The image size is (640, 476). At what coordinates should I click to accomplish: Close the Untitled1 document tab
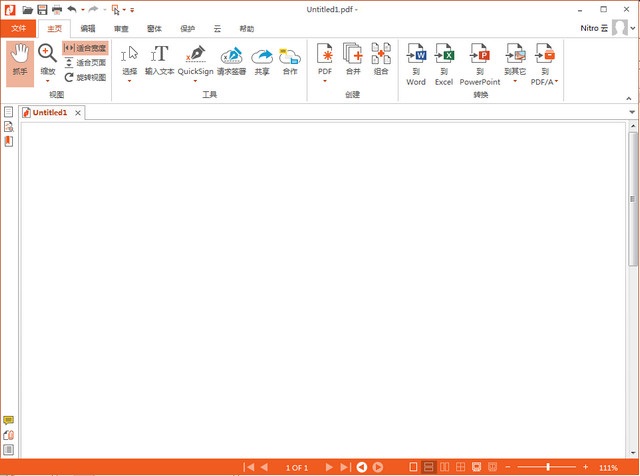click(x=78, y=113)
